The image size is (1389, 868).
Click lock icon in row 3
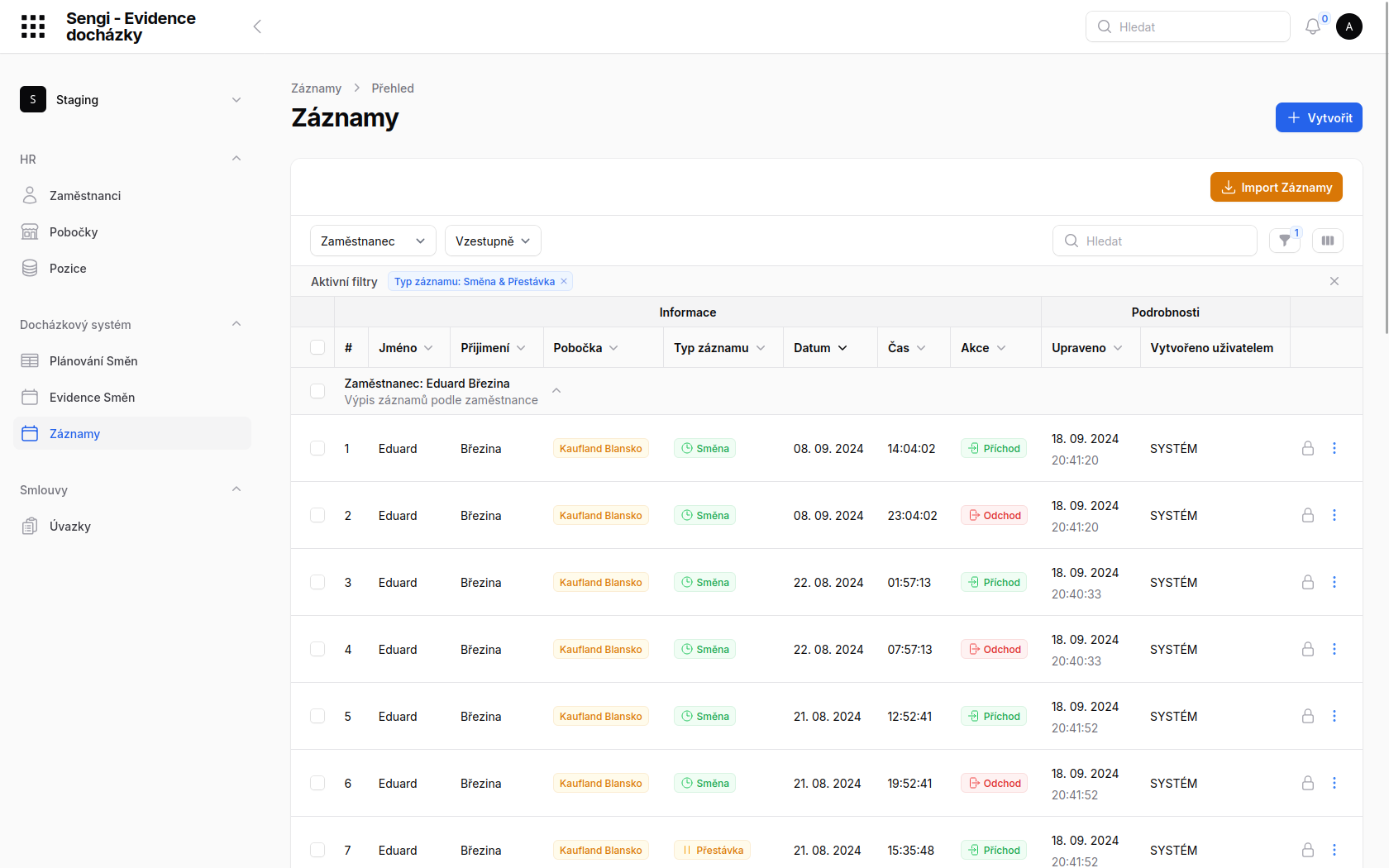coord(1308,582)
